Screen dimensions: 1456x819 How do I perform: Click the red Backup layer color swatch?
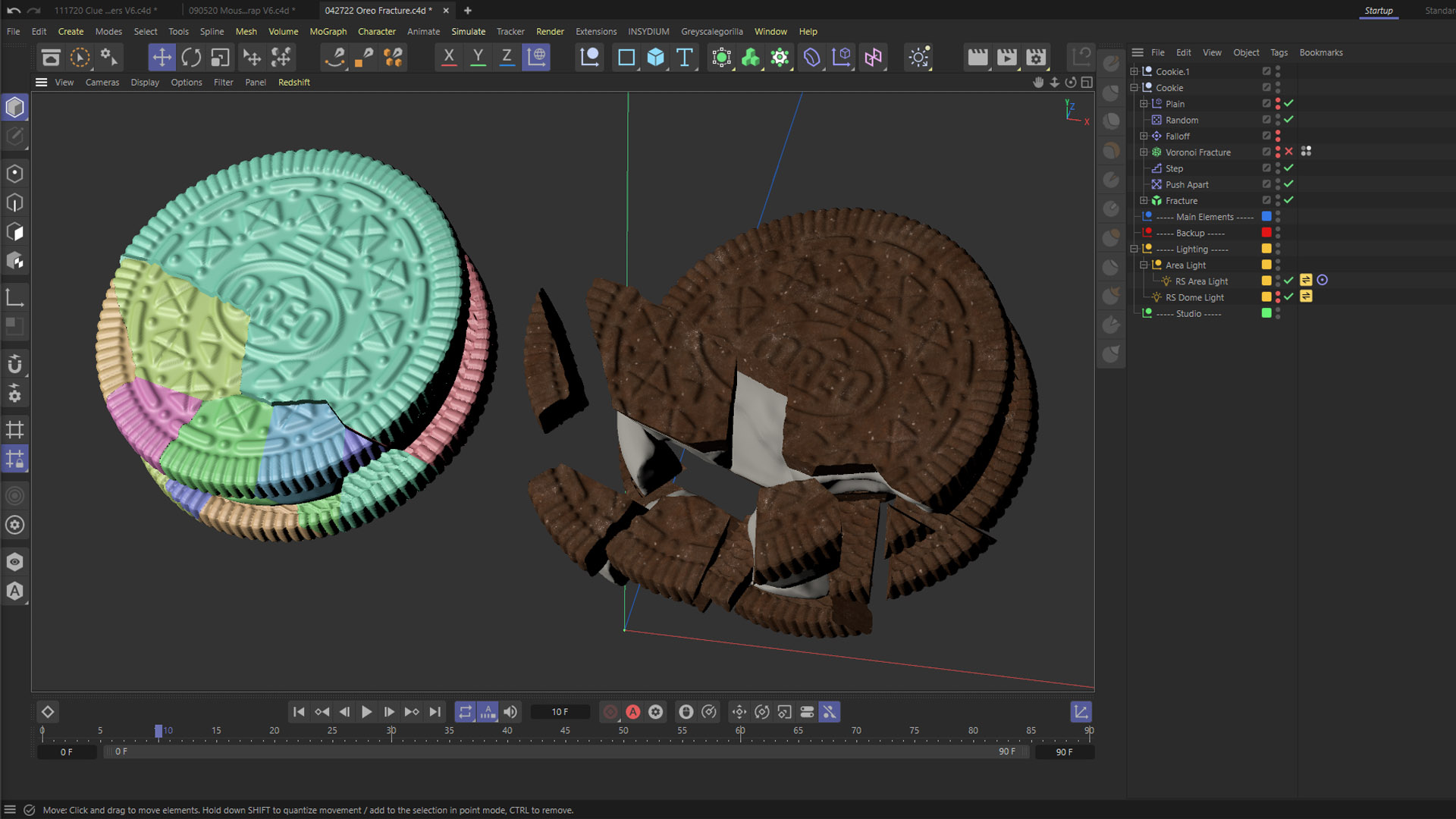click(1266, 233)
